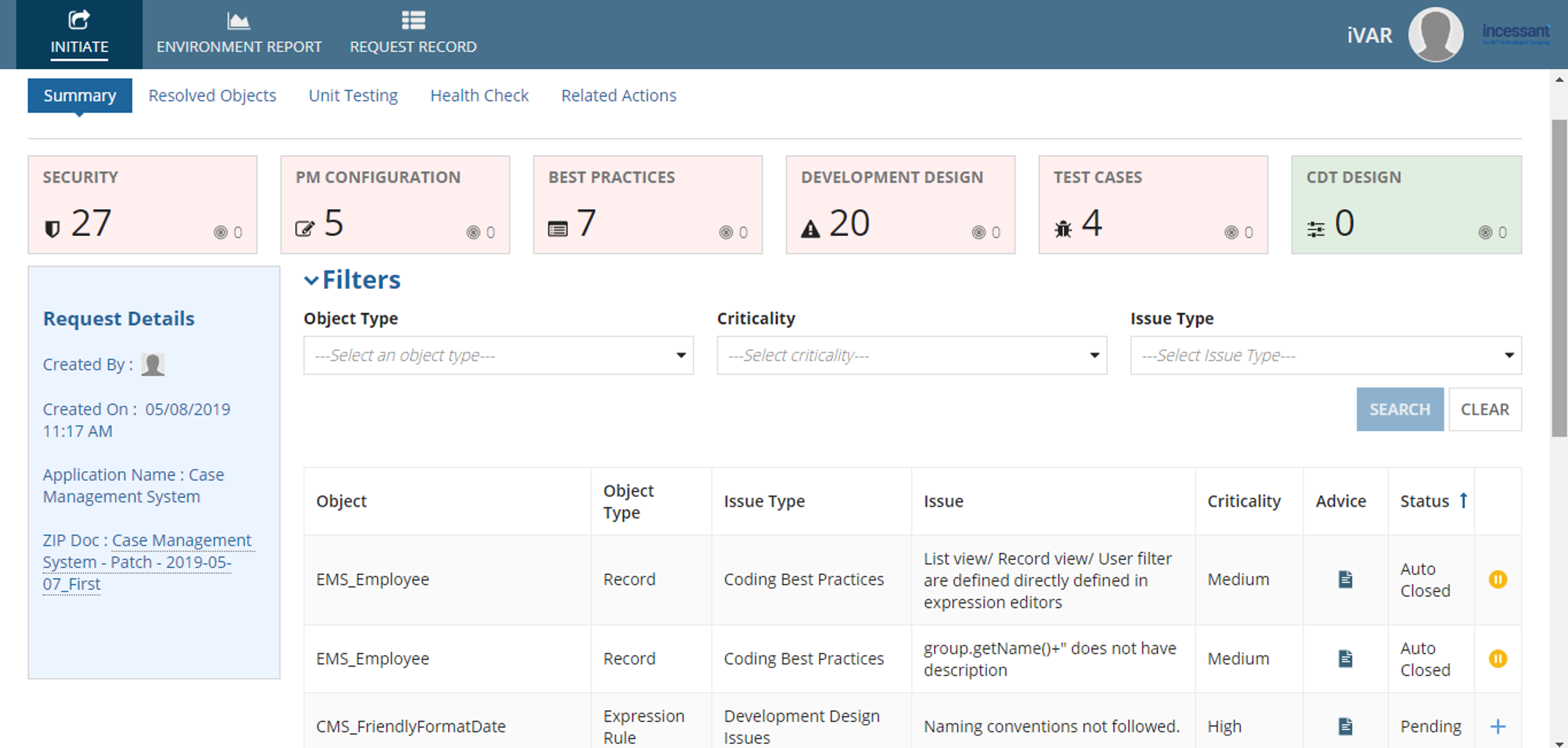The height and width of the screenshot is (748, 1568).
Task: Click the Request Details heading
Action: point(119,319)
